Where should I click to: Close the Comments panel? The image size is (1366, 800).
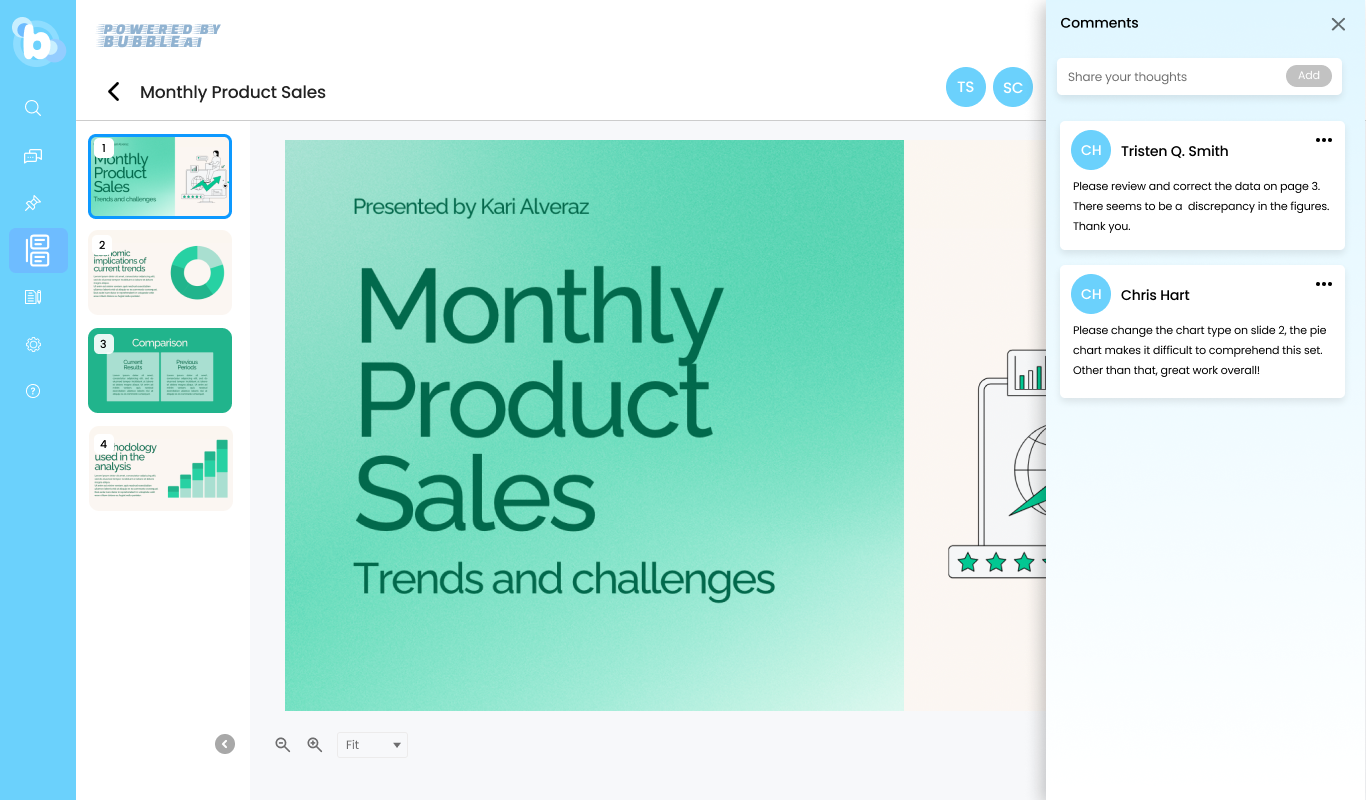click(x=1338, y=24)
